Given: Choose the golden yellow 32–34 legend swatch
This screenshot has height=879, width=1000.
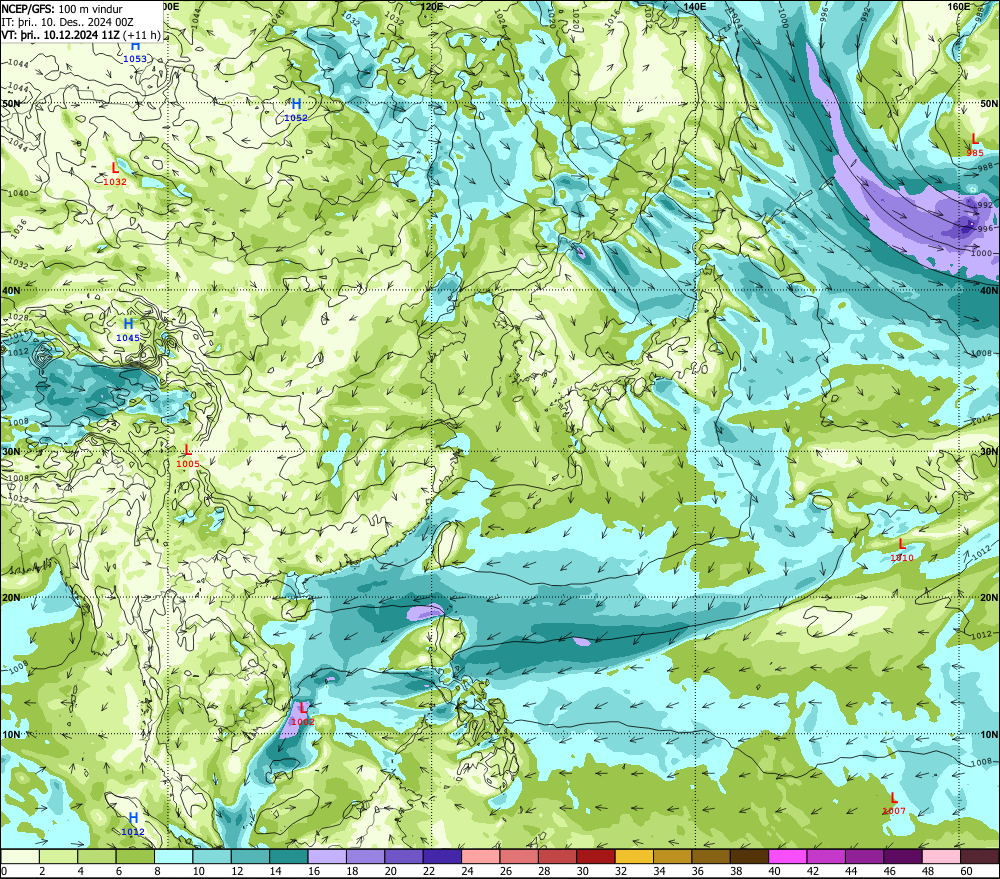Looking at the screenshot, I should tap(635, 856).
